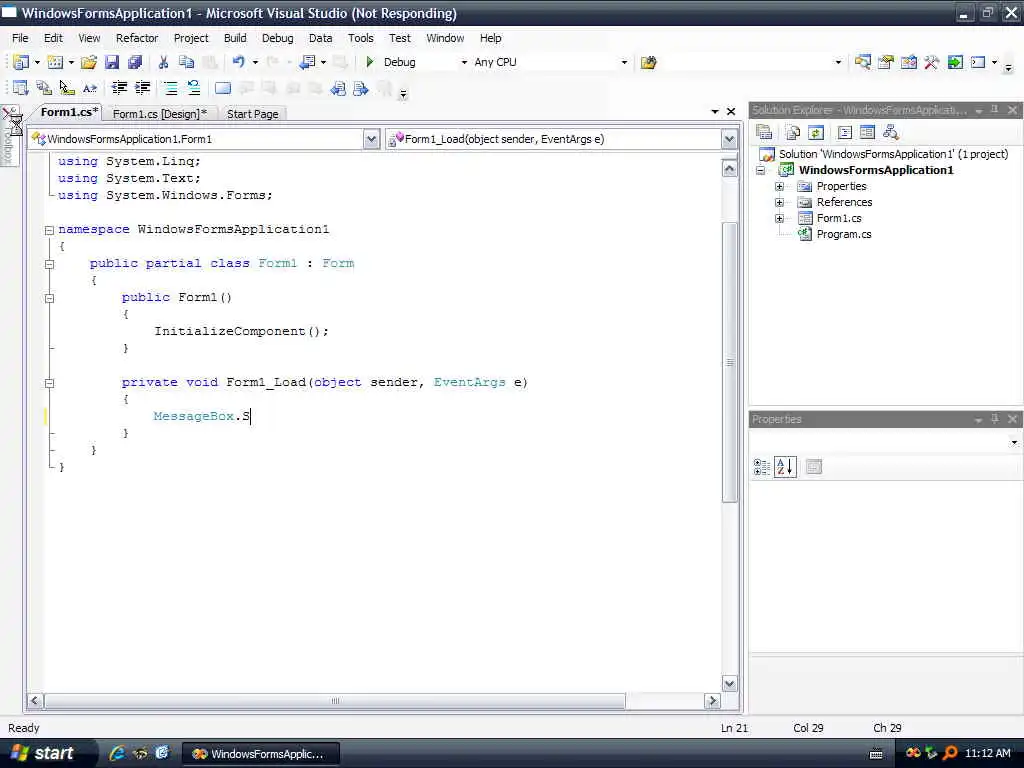Open the Build menu
The image size is (1024, 768).
pyautogui.click(x=235, y=38)
